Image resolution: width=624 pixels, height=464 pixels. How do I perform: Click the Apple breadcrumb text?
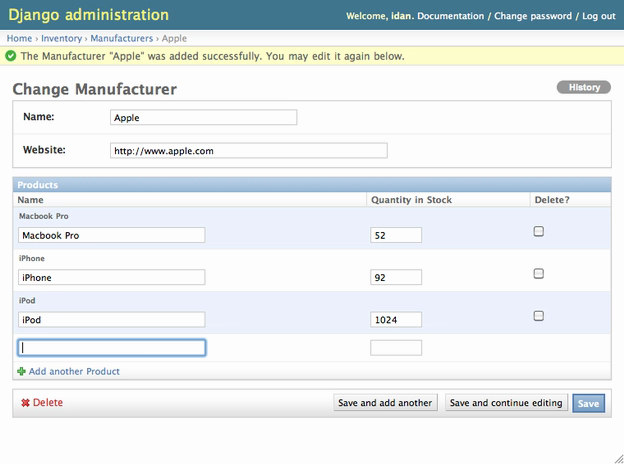174,38
